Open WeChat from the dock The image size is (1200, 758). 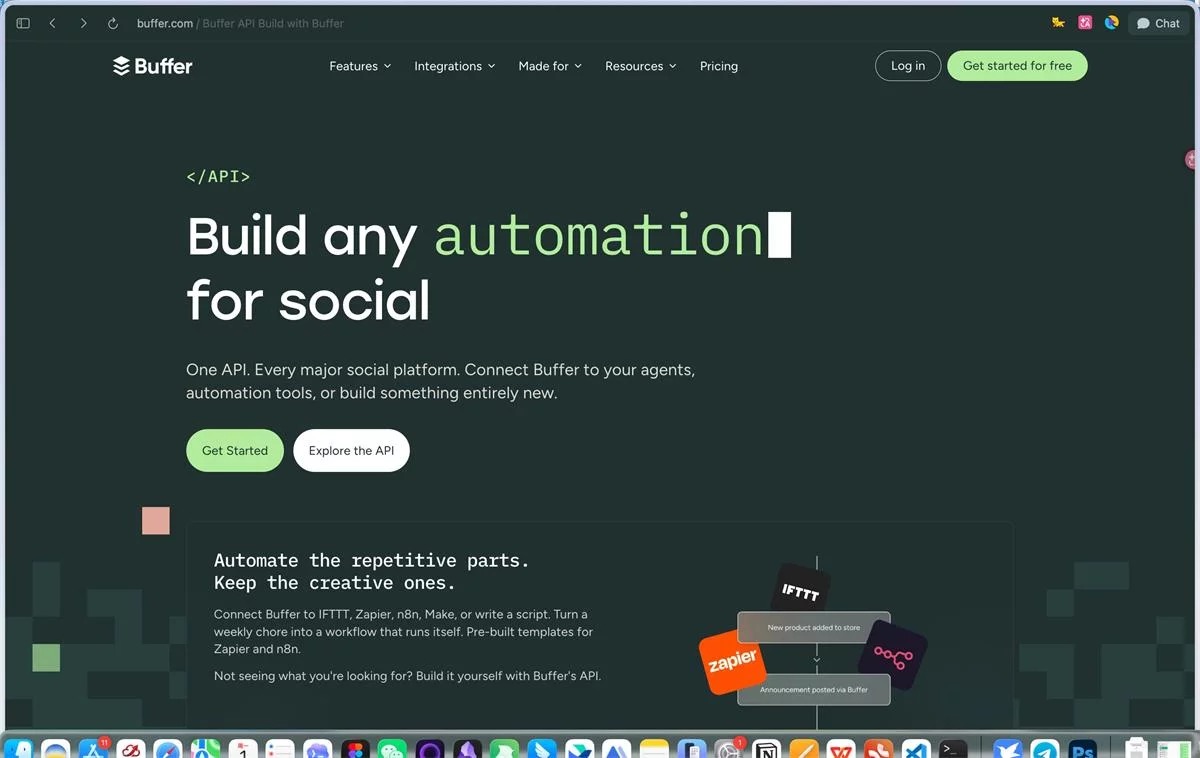[x=392, y=749]
